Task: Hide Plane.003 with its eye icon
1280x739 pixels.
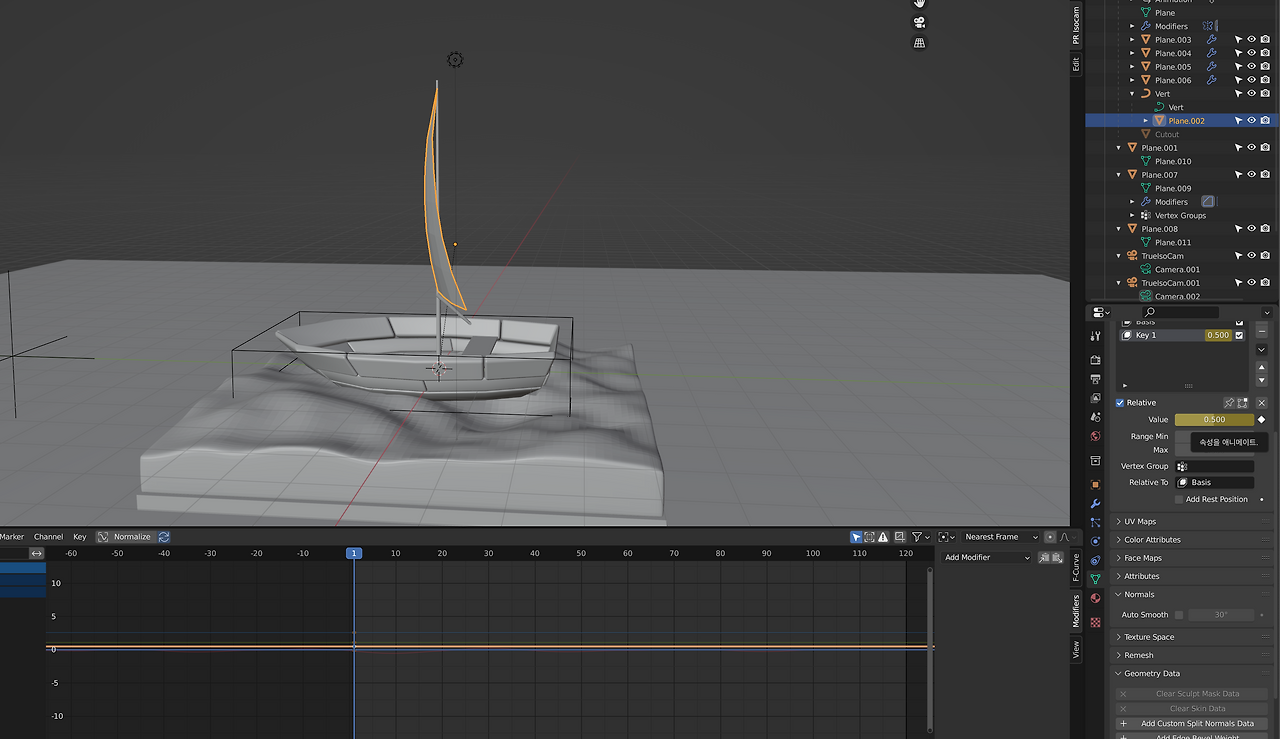Action: click(x=1251, y=40)
